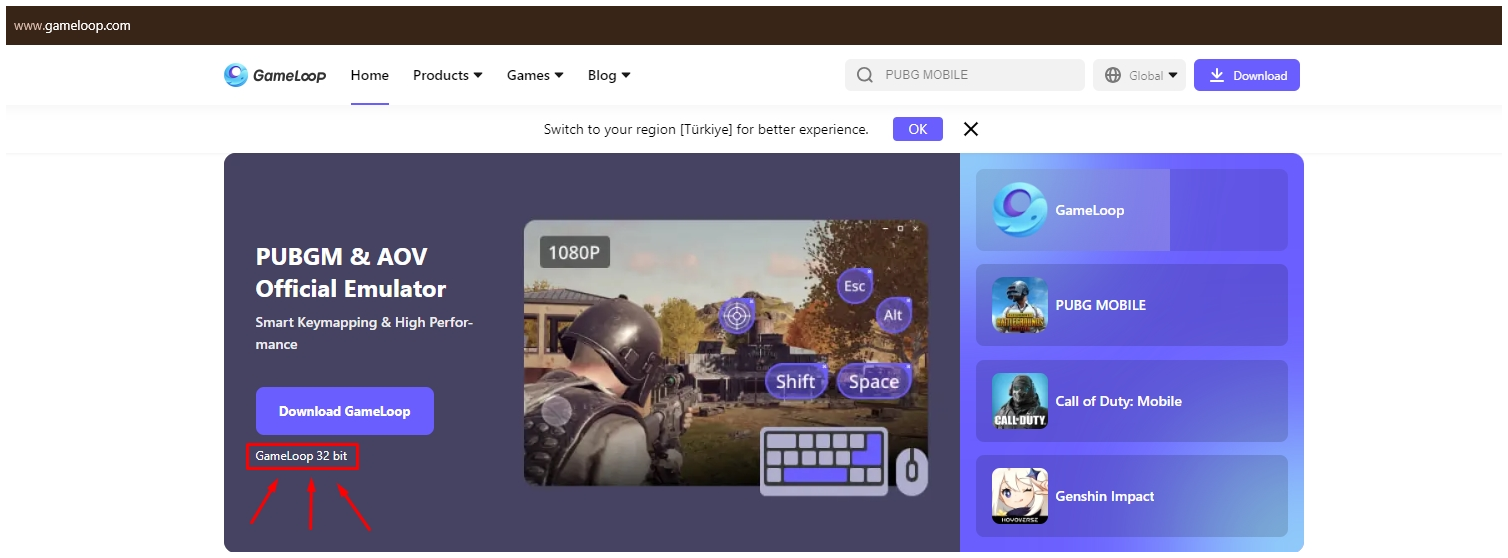Click the Download button in header
This screenshot has height=558, width=1508.
(x=1247, y=75)
